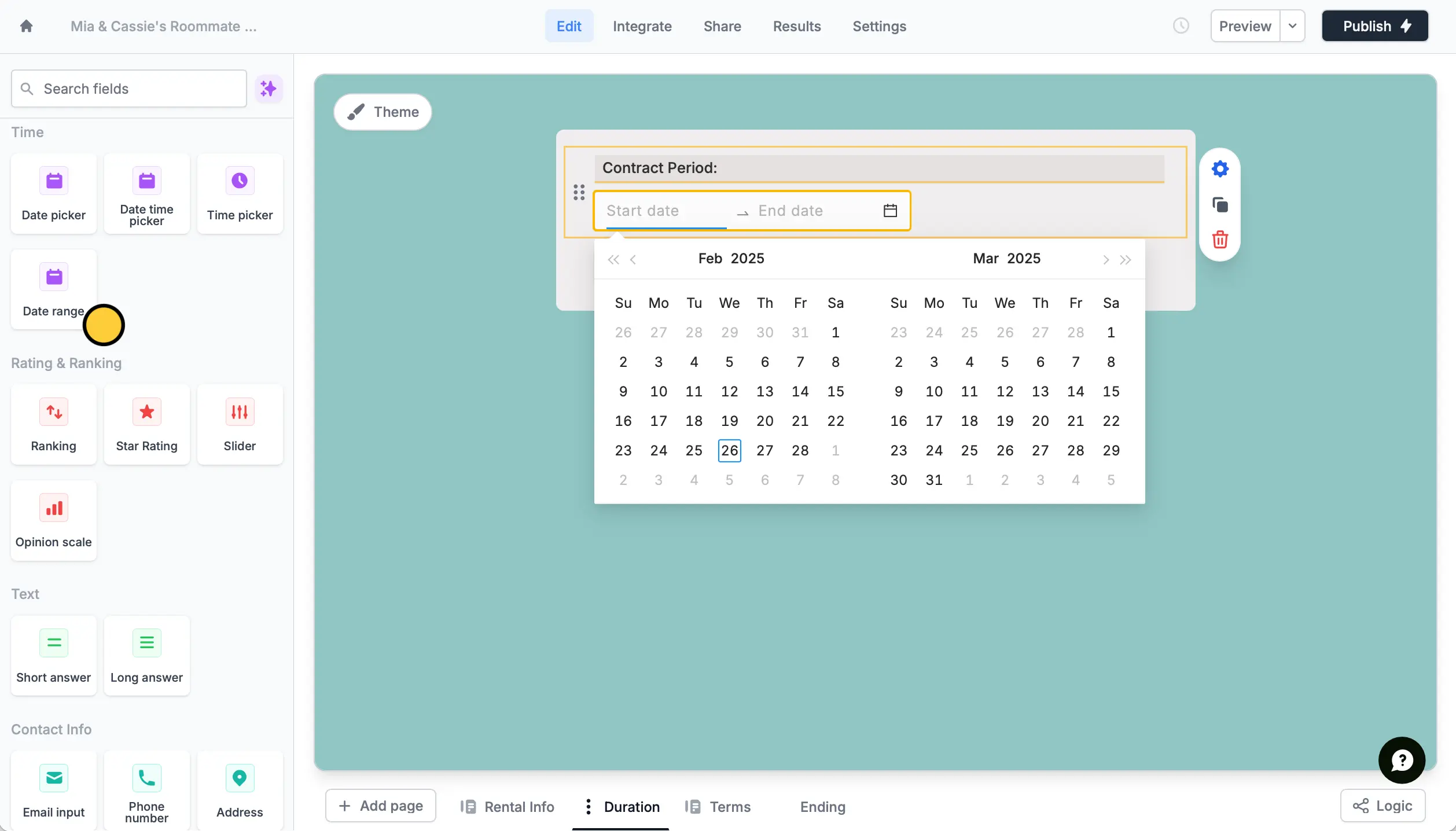The width and height of the screenshot is (1456, 831).
Task: Open Duration page three-dot menu
Action: click(588, 807)
